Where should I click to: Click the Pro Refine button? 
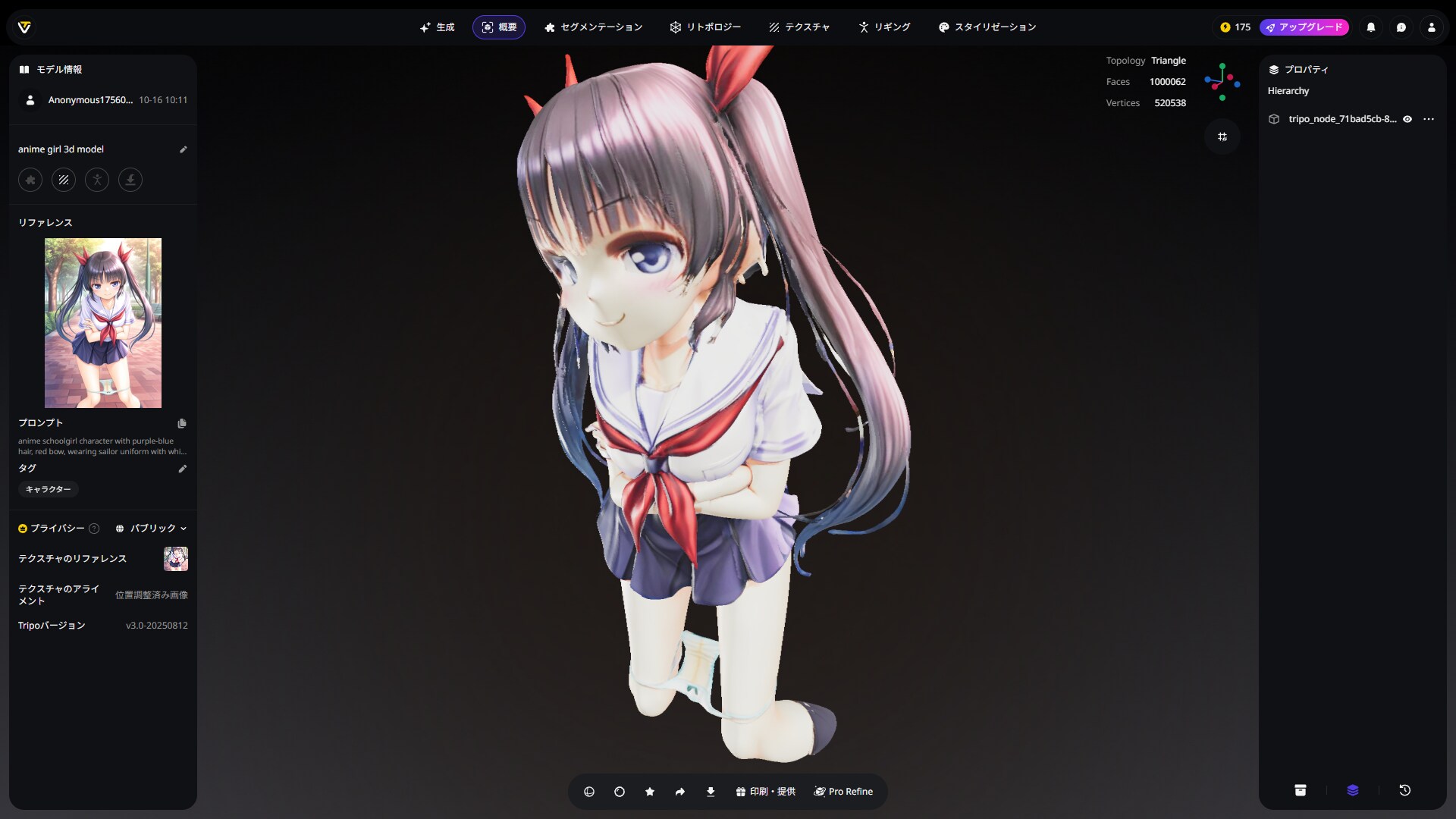click(x=843, y=792)
